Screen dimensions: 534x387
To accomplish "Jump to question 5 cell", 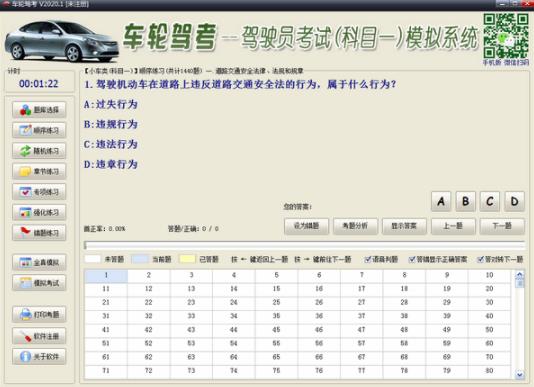I will [x=276, y=275].
